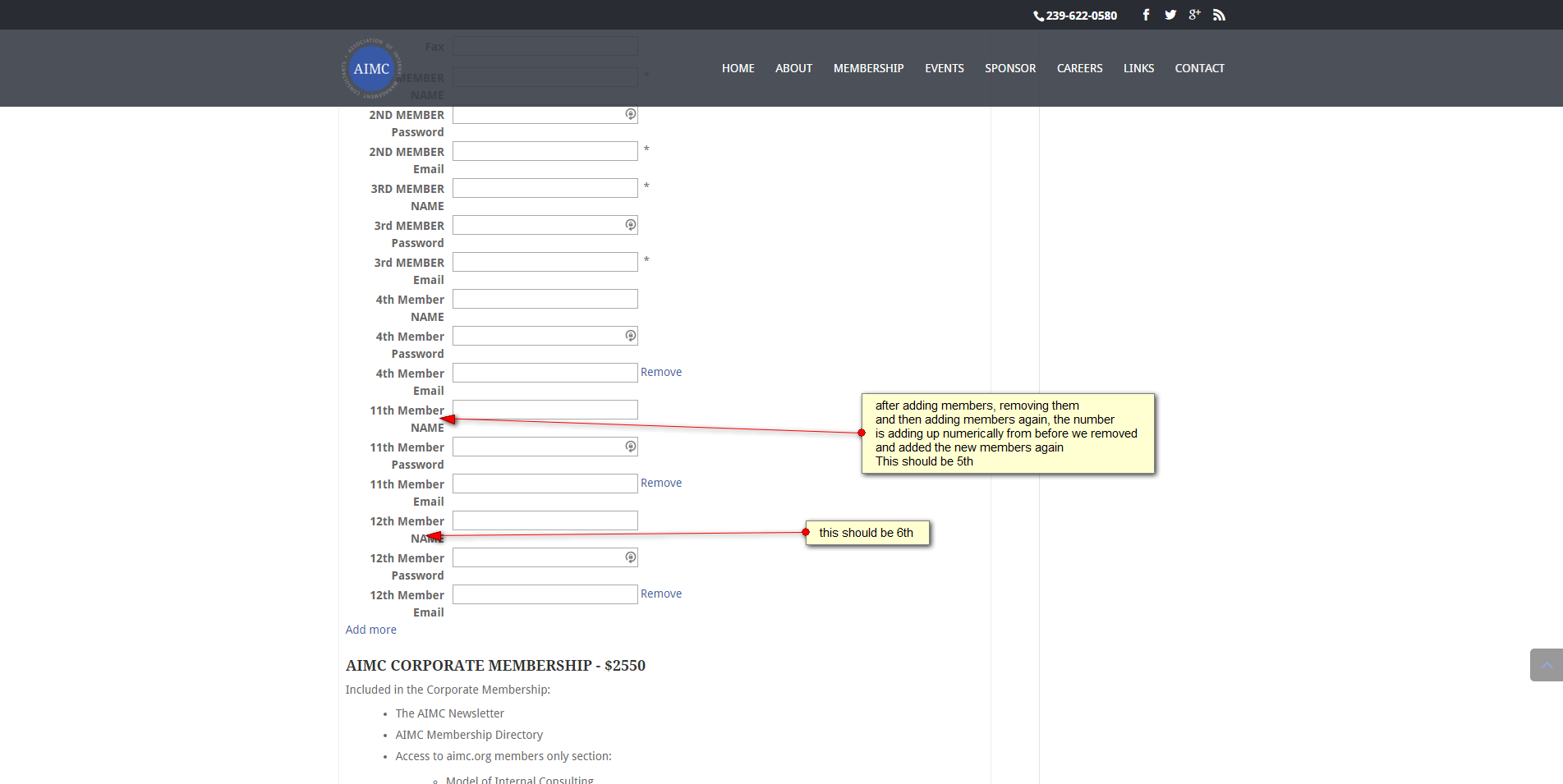Click the "2ND MEMBER Email" label
Screen dimensions: 1563x784
tap(407, 160)
